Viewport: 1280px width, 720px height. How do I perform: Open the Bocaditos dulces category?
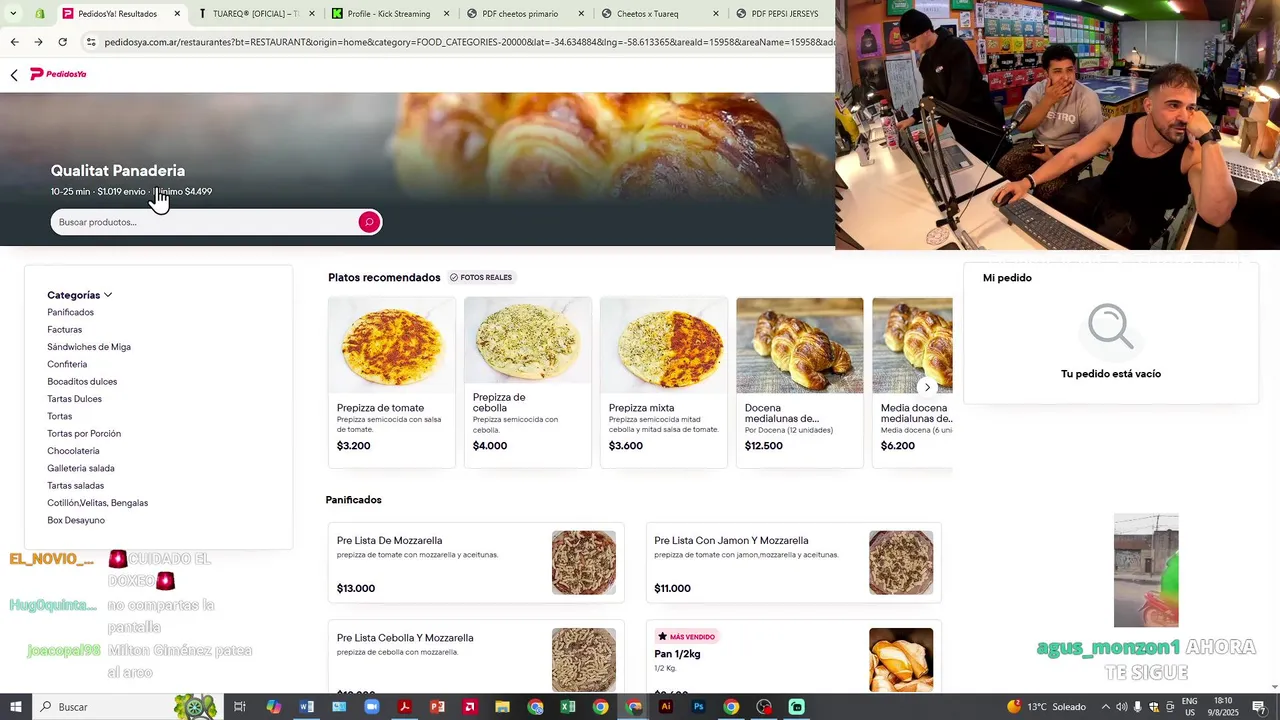click(82, 382)
